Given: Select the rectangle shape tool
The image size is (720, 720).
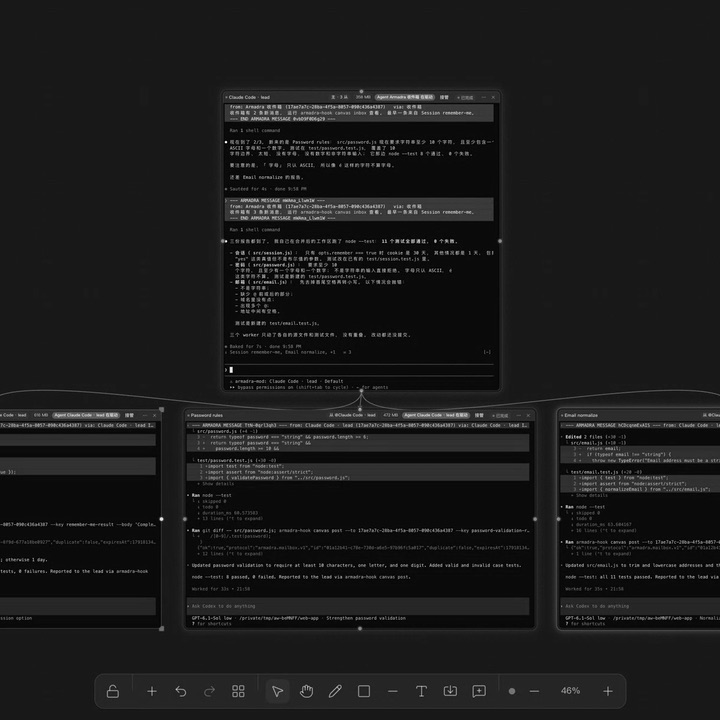Looking at the screenshot, I should 364,691.
